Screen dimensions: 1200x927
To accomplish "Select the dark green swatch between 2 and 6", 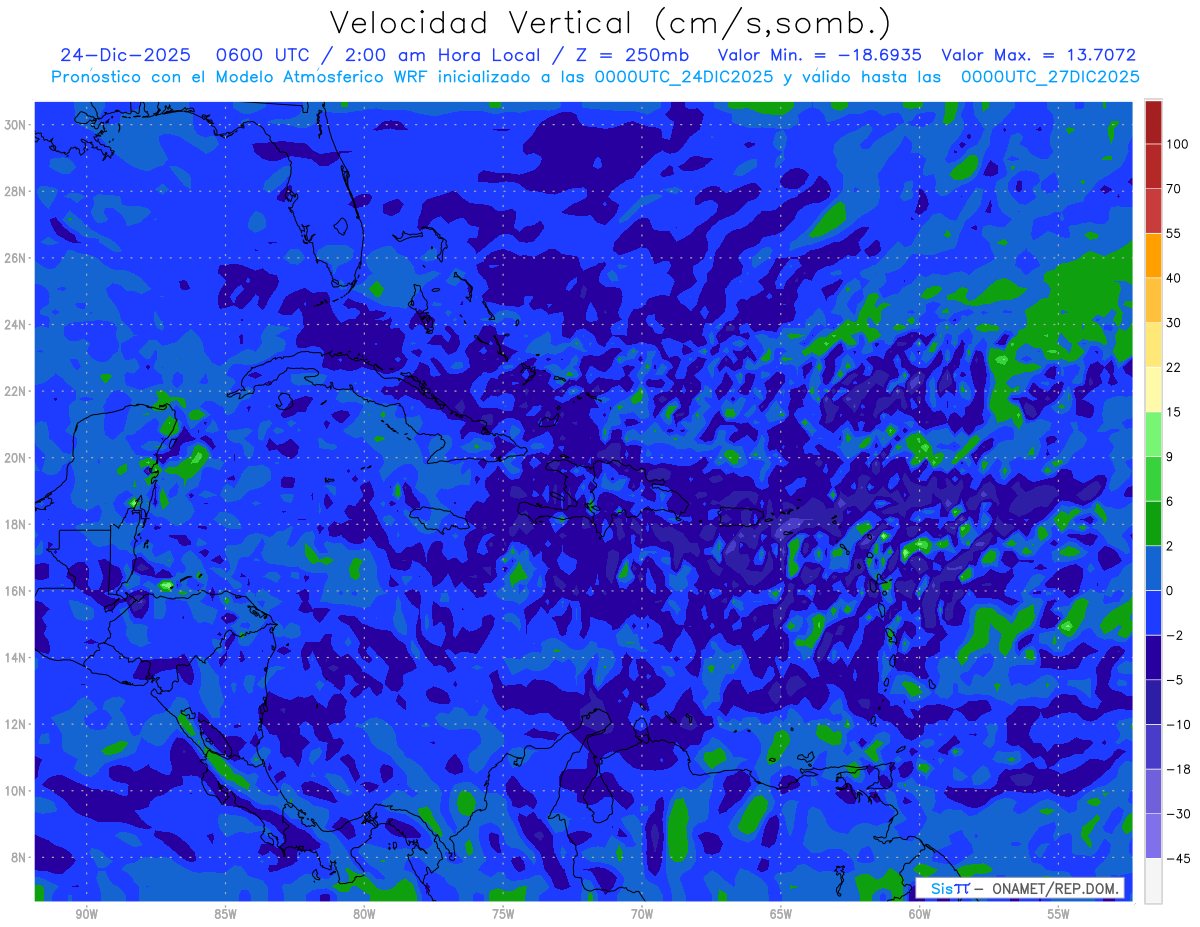I will tap(1153, 523).
